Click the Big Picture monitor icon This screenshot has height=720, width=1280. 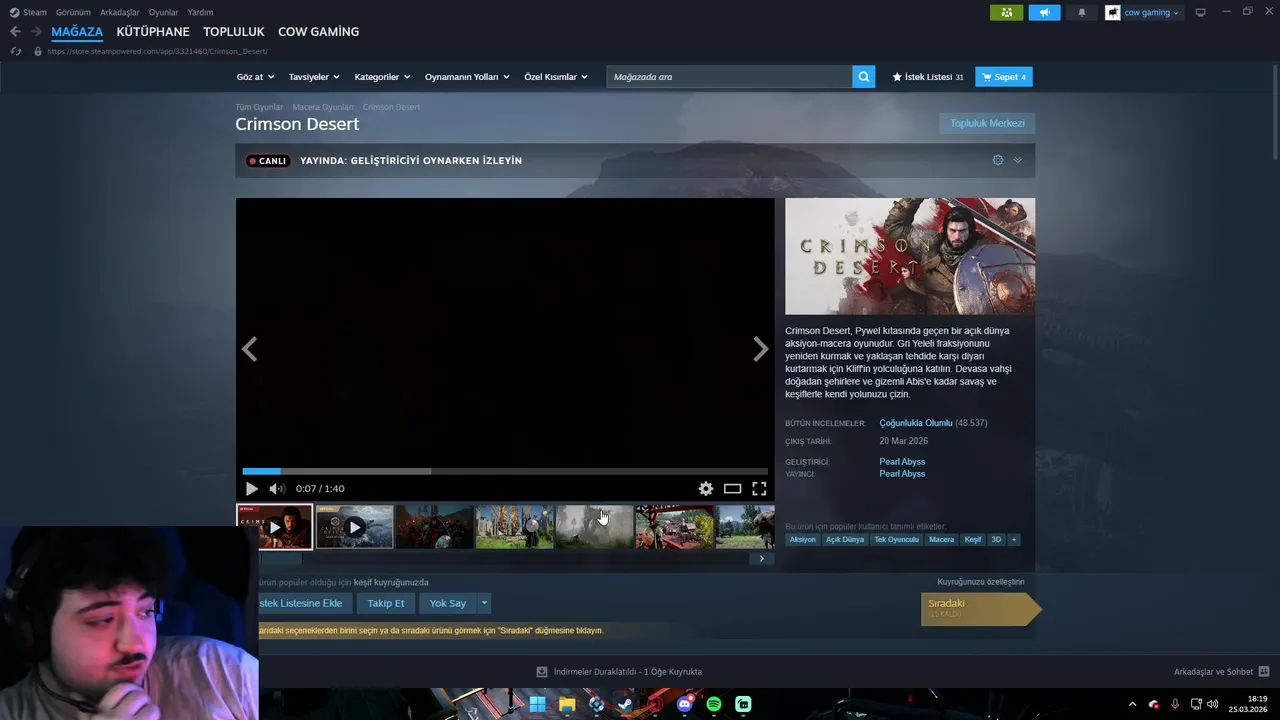point(1200,12)
